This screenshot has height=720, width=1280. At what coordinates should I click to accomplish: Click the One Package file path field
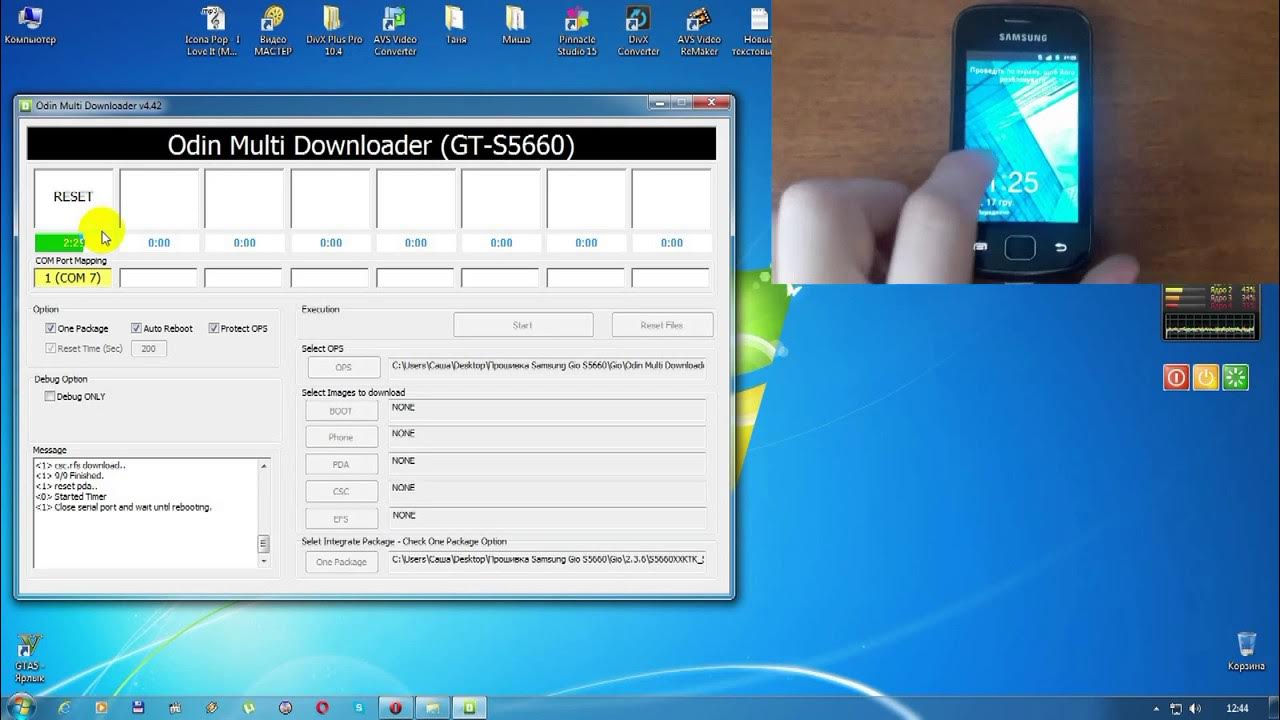(546, 561)
